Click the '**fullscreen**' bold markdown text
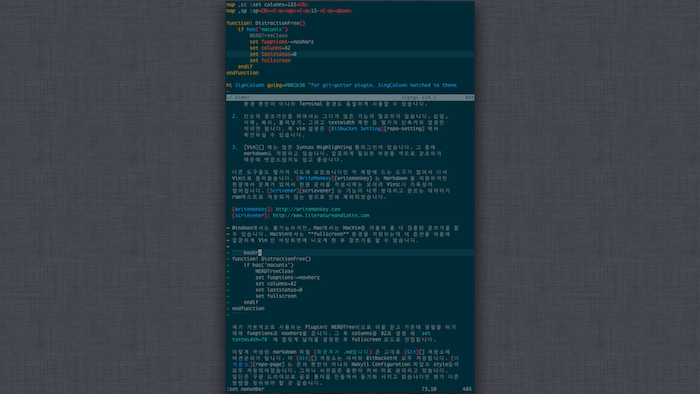700x394 pixels. coord(329,234)
